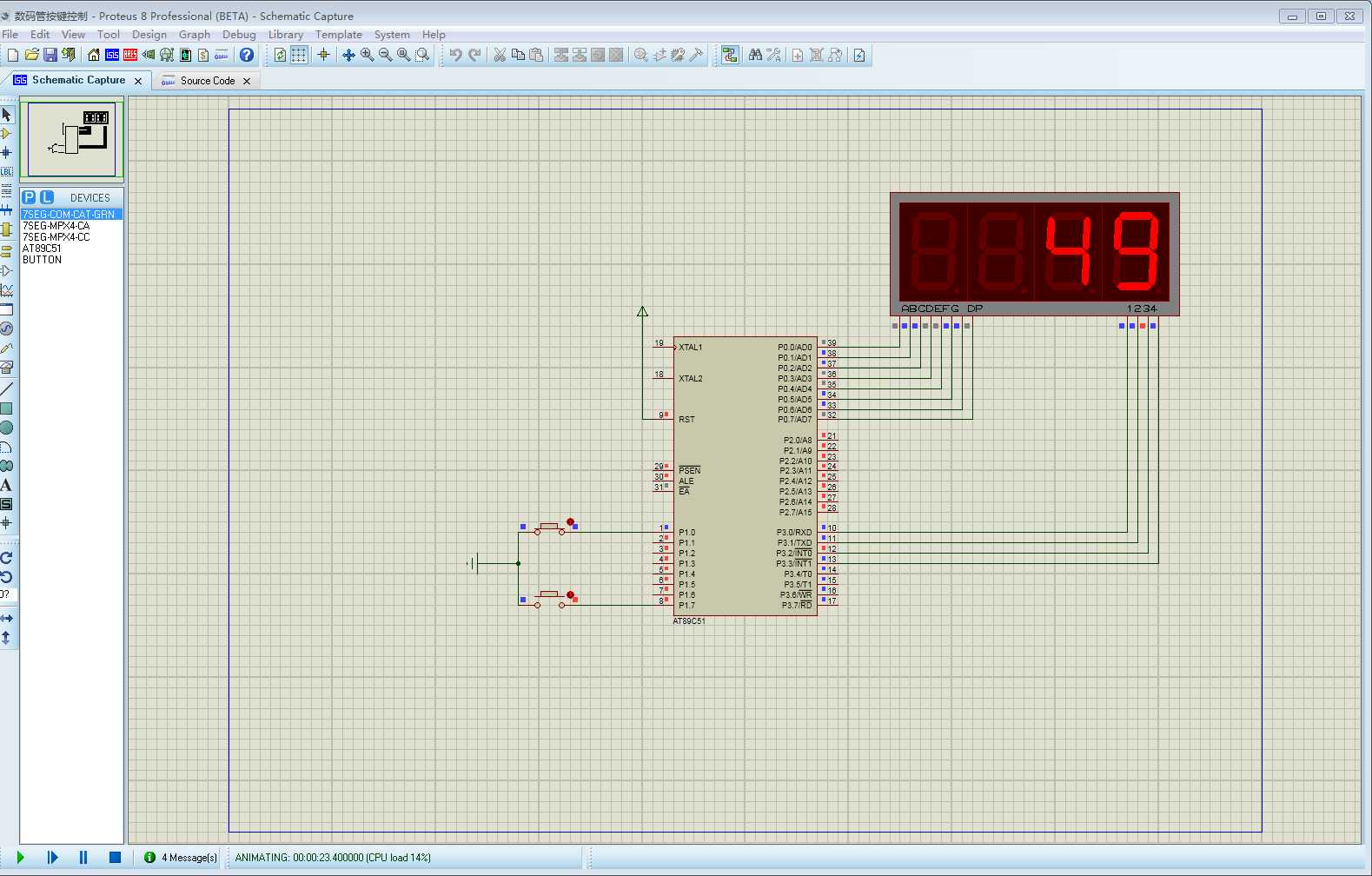Click the X-Mirror horizontal flip icon
Viewport: 1372px width, 876px height.
[x=7, y=618]
